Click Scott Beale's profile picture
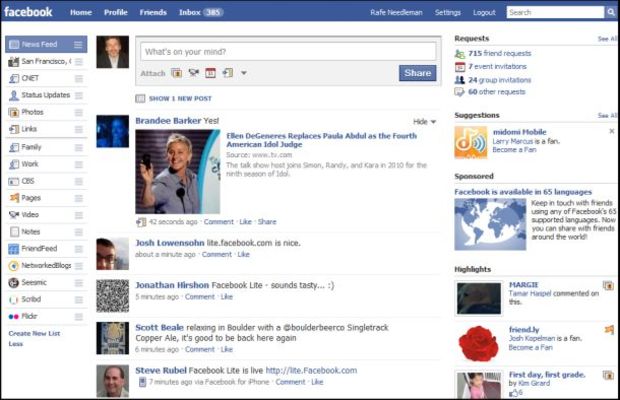The image size is (620, 400). pyautogui.click(x=113, y=338)
